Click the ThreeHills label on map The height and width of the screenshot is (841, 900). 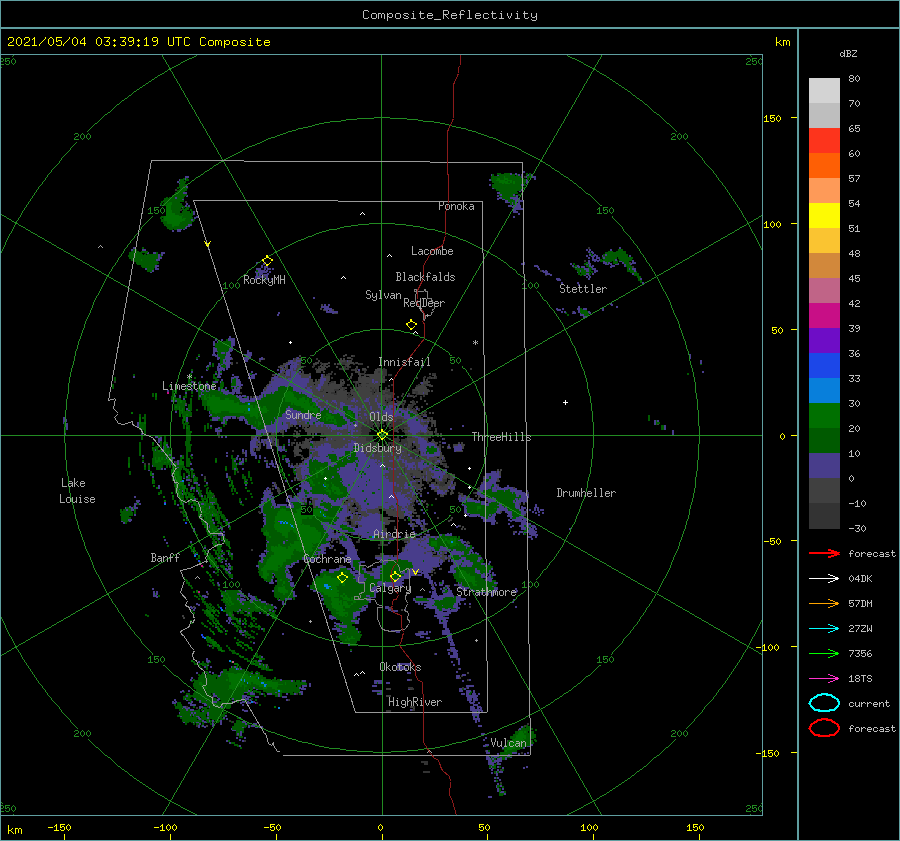click(502, 437)
